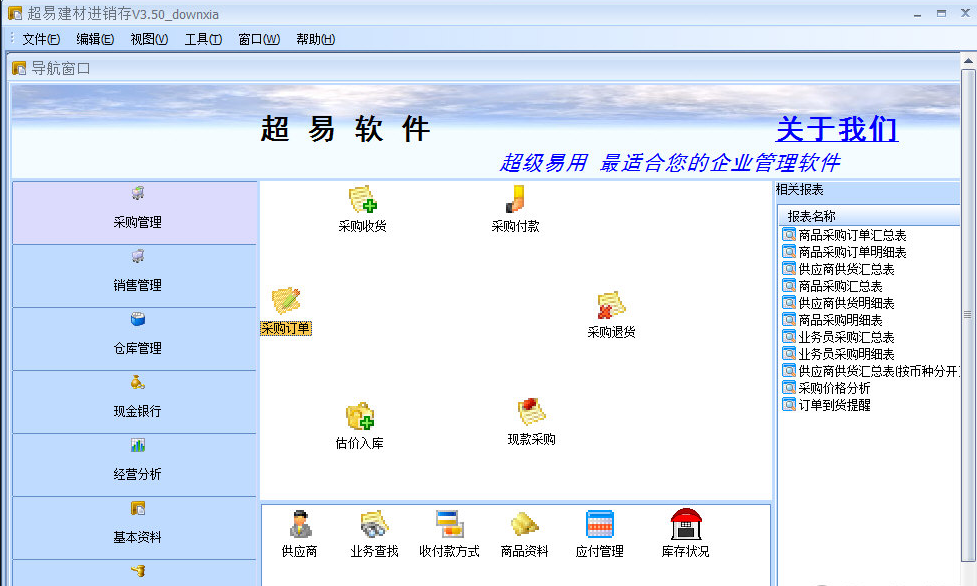Open report 商品采购订单汇总表
Viewport: 977px width, 586px height.
[844, 235]
